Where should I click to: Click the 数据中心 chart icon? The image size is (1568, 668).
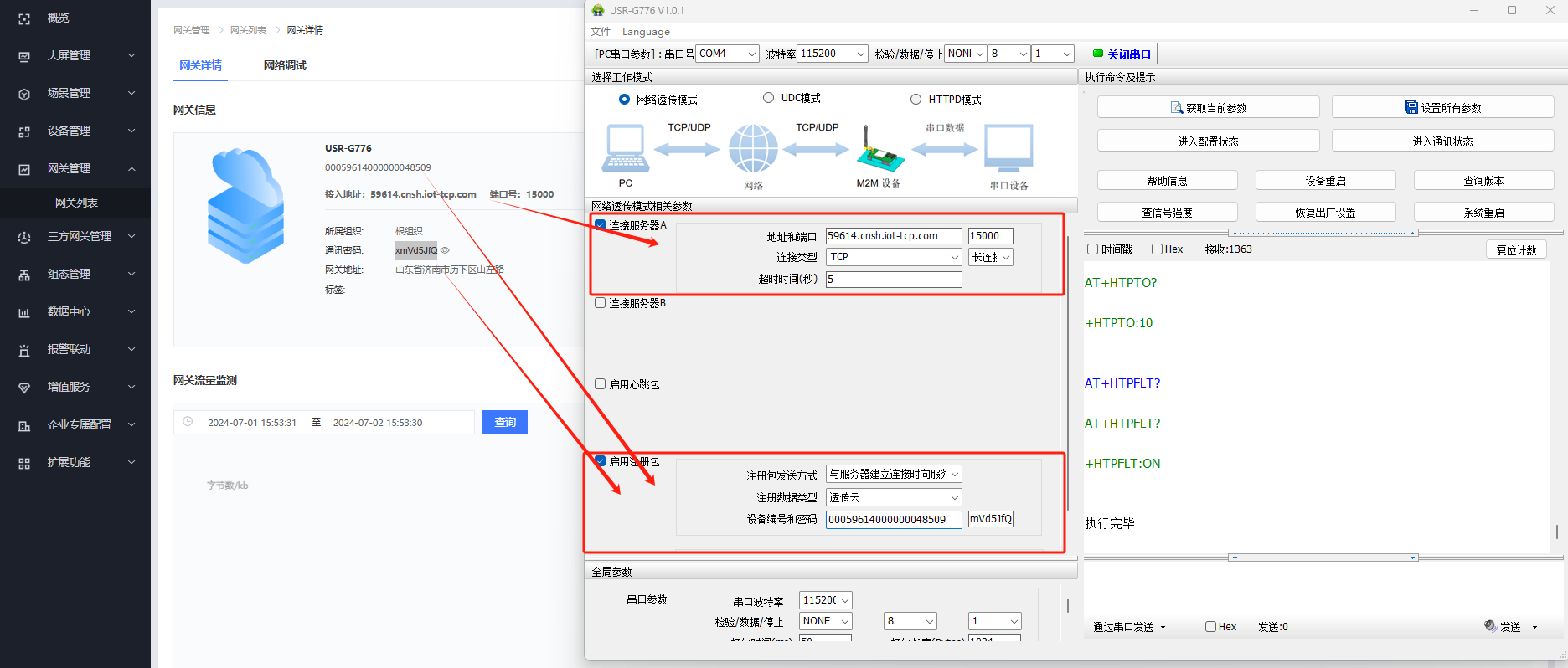(x=24, y=312)
